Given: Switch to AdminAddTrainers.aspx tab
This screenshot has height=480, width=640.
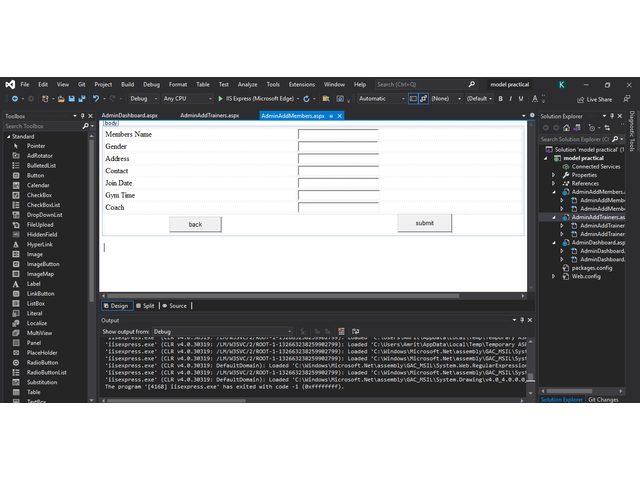Looking at the screenshot, I should click(x=212, y=116).
